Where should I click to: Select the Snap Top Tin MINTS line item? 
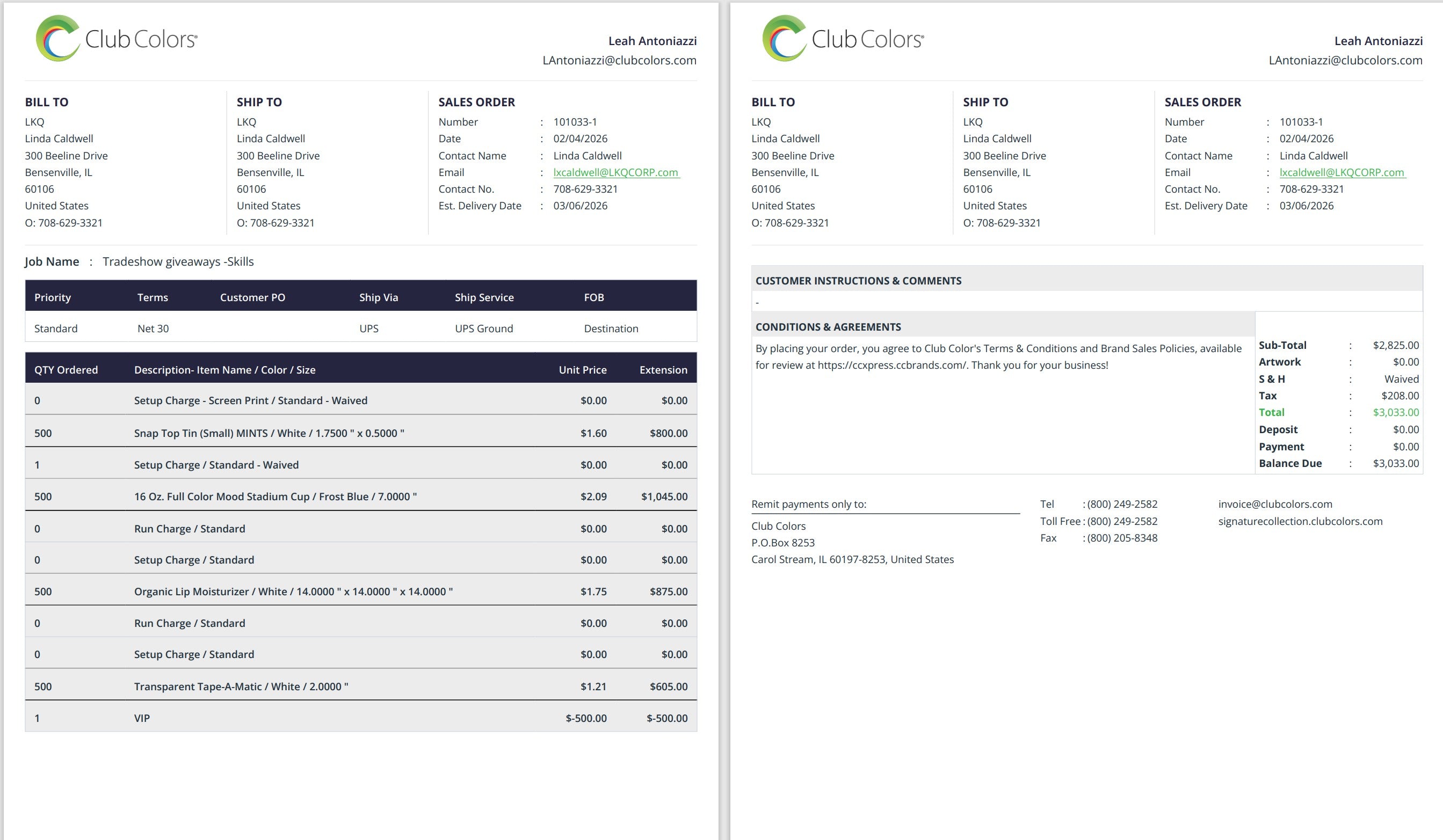(269, 433)
